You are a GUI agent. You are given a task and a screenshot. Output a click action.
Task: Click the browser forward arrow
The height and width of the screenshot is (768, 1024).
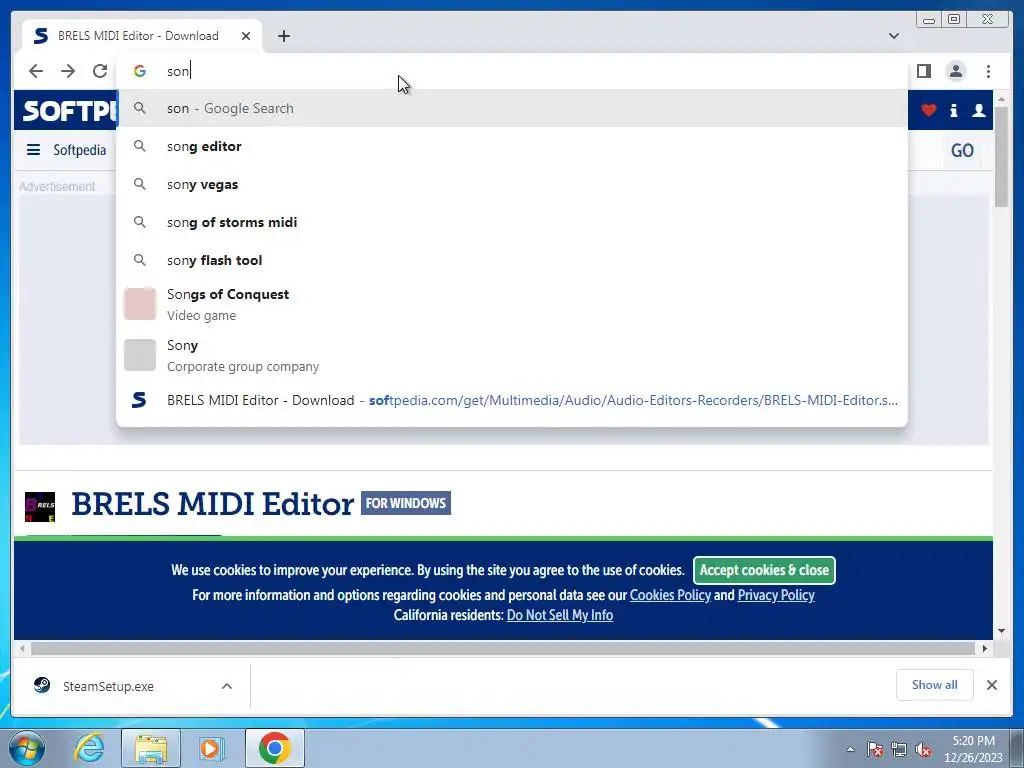pyautogui.click(x=68, y=71)
